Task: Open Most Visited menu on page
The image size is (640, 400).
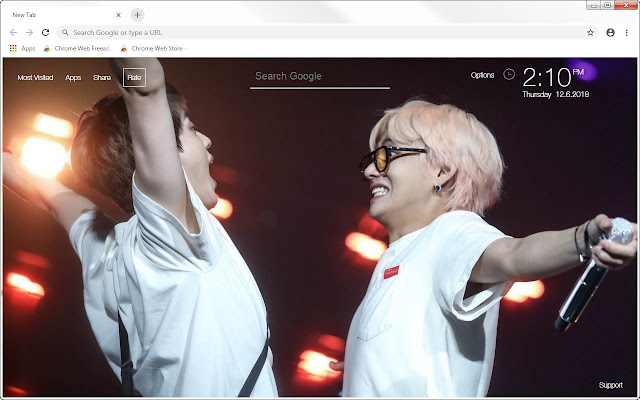Action: pyautogui.click(x=35, y=78)
